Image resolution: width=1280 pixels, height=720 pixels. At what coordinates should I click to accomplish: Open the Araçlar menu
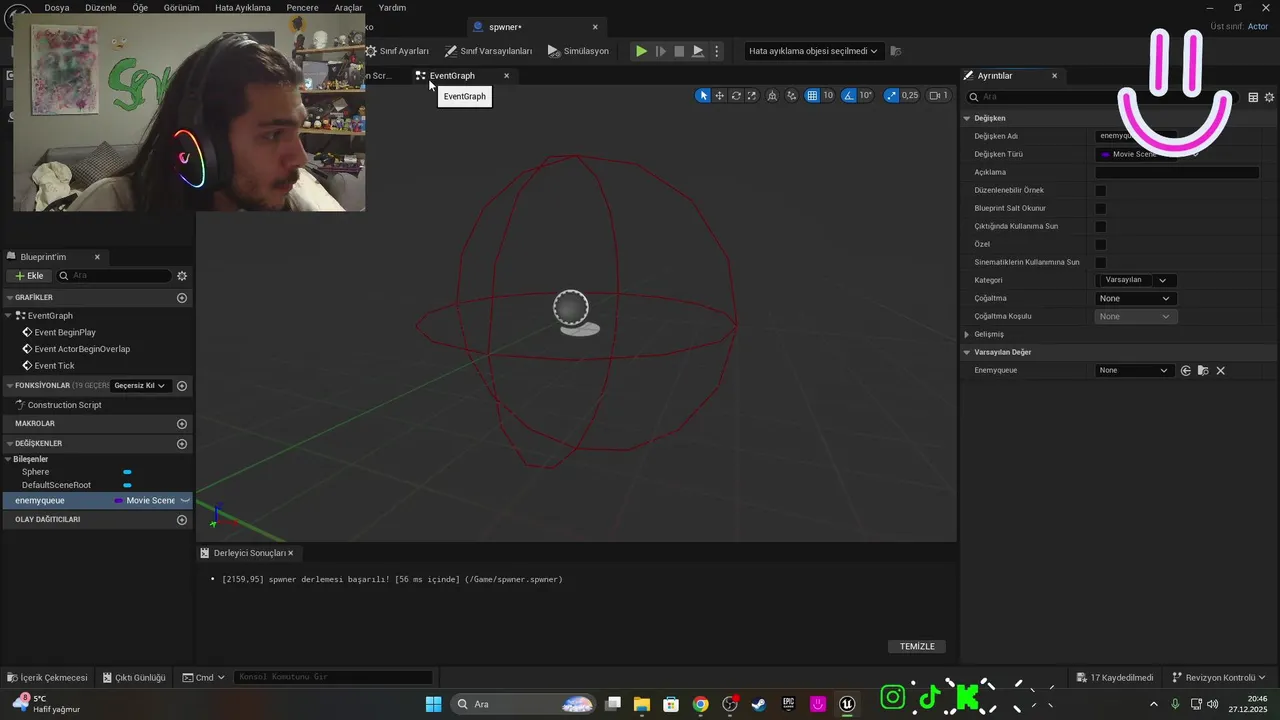click(348, 7)
